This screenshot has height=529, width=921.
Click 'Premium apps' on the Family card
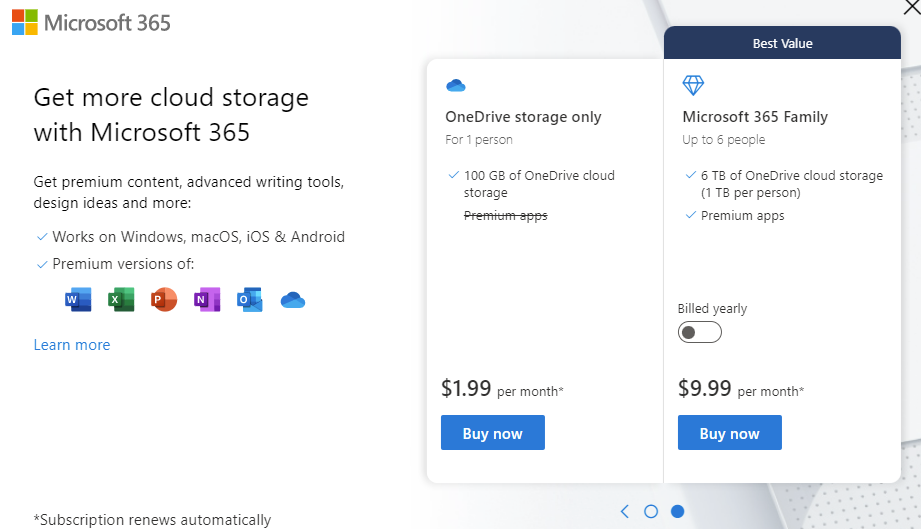click(742, 215)
